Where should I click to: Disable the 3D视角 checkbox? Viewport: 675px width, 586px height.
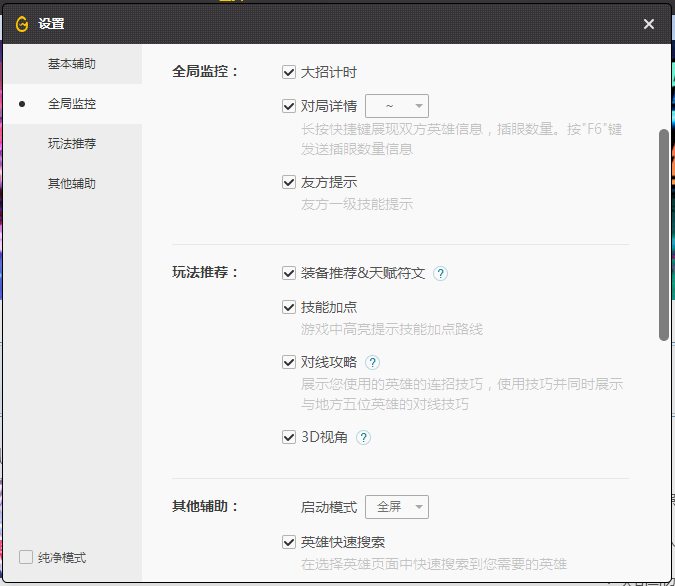pyautogui.click(x=289, y=437)
